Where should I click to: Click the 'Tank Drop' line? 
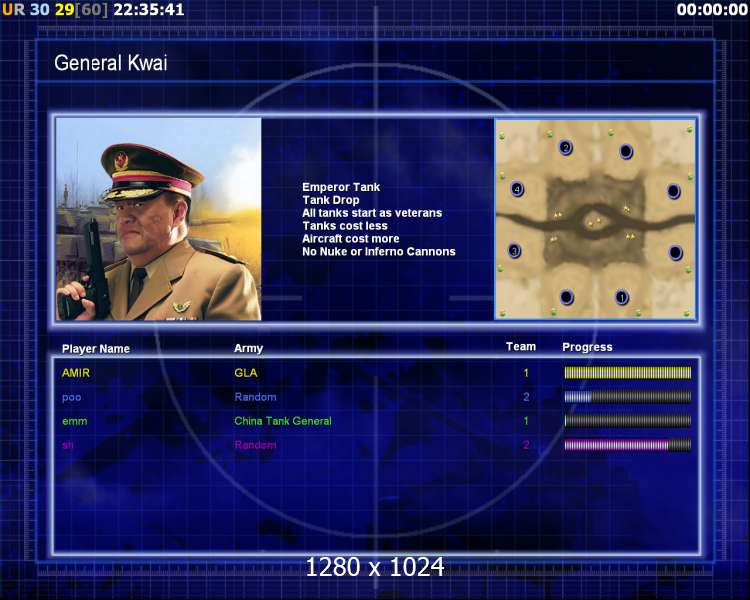click(x=331, y=200)
